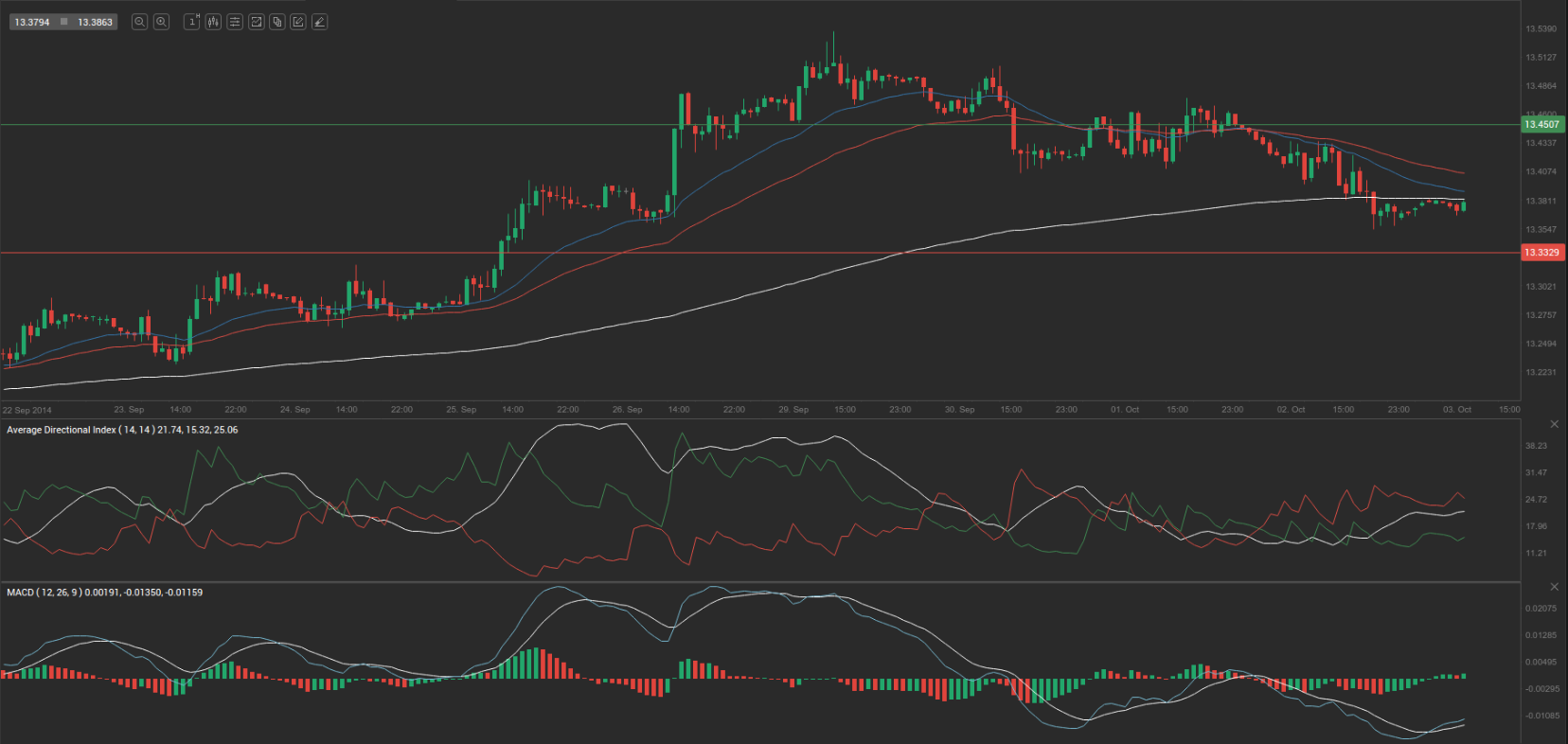Open the 1H timeframe selector
This screenshot has width=1568, height=744.
coord(192,22)
